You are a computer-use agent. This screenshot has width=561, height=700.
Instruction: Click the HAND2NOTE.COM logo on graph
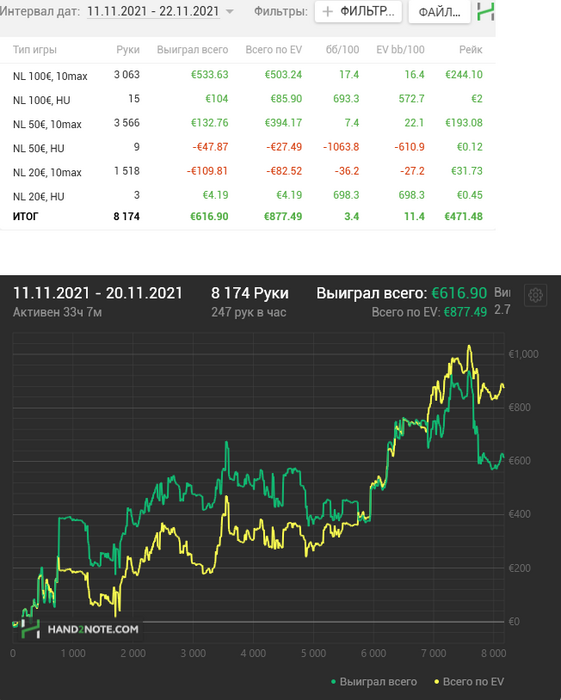[x=80, y=629]
